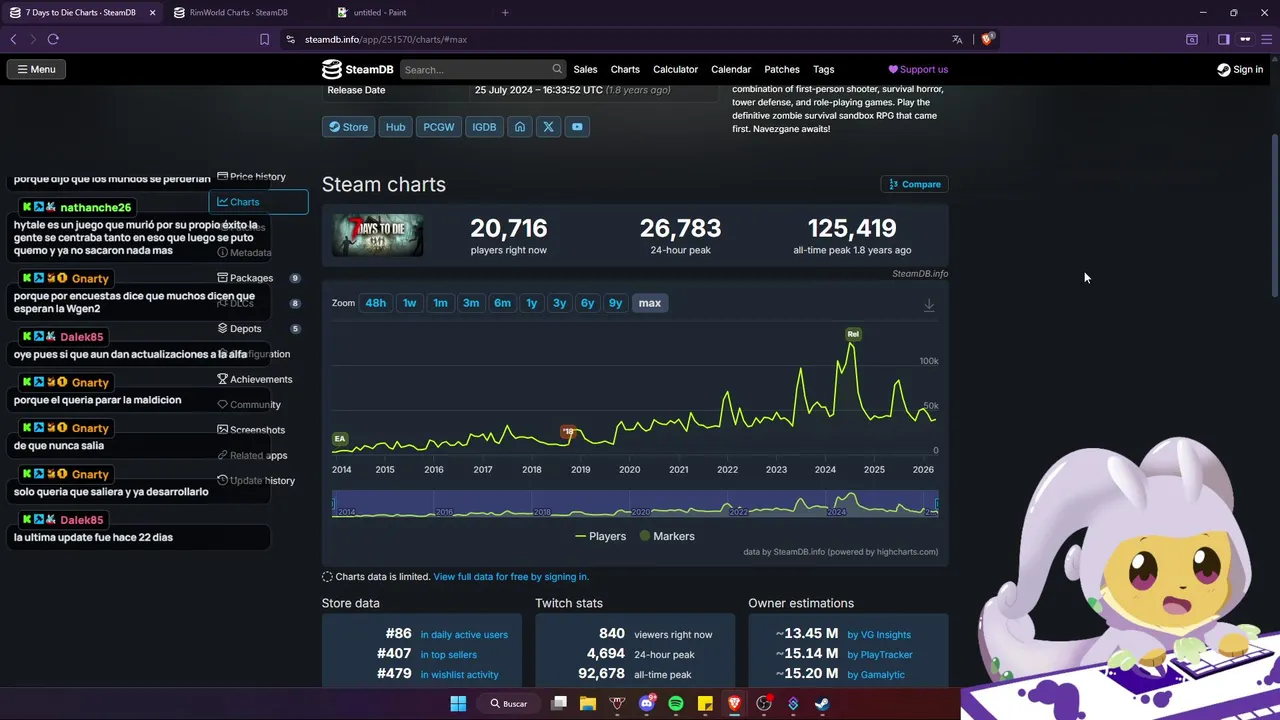Reload the page with the refresh icon
The width and height of the screenshot is (1280, 720).
pyautogui.click(x=53, y=39)
